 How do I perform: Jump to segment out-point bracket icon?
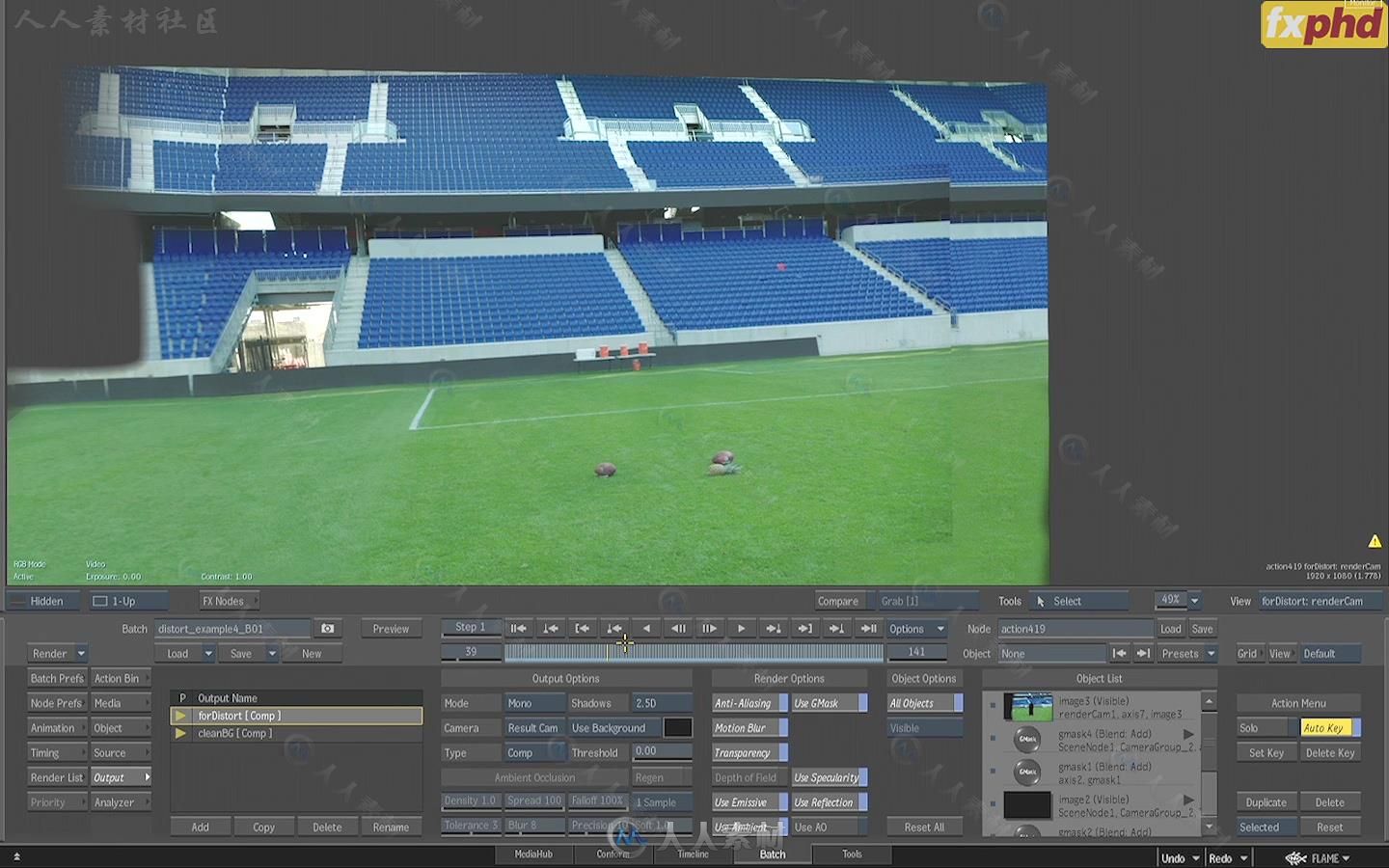point(804,629)
